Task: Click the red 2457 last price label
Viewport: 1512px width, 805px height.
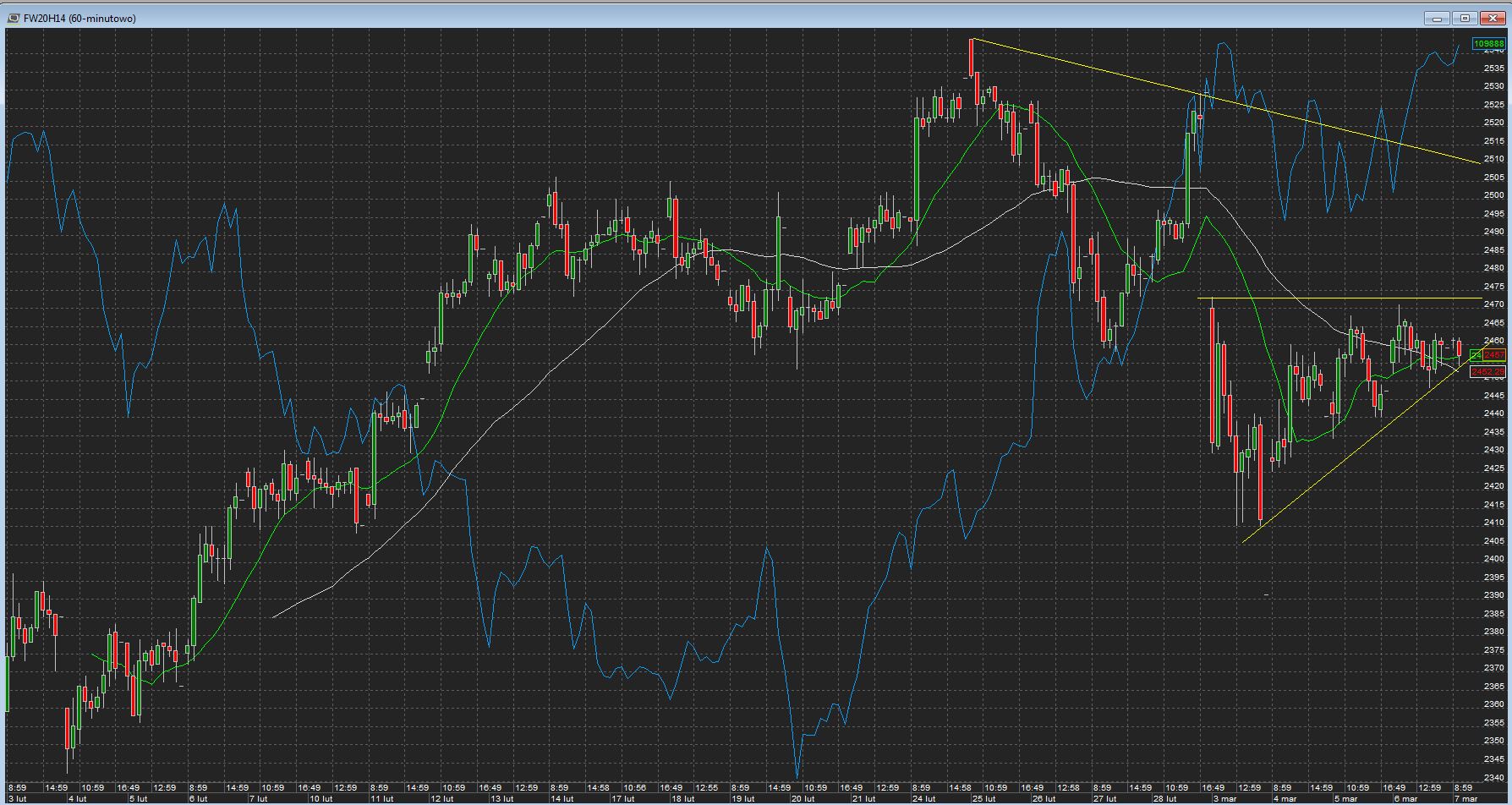Action: [1494, 355]
